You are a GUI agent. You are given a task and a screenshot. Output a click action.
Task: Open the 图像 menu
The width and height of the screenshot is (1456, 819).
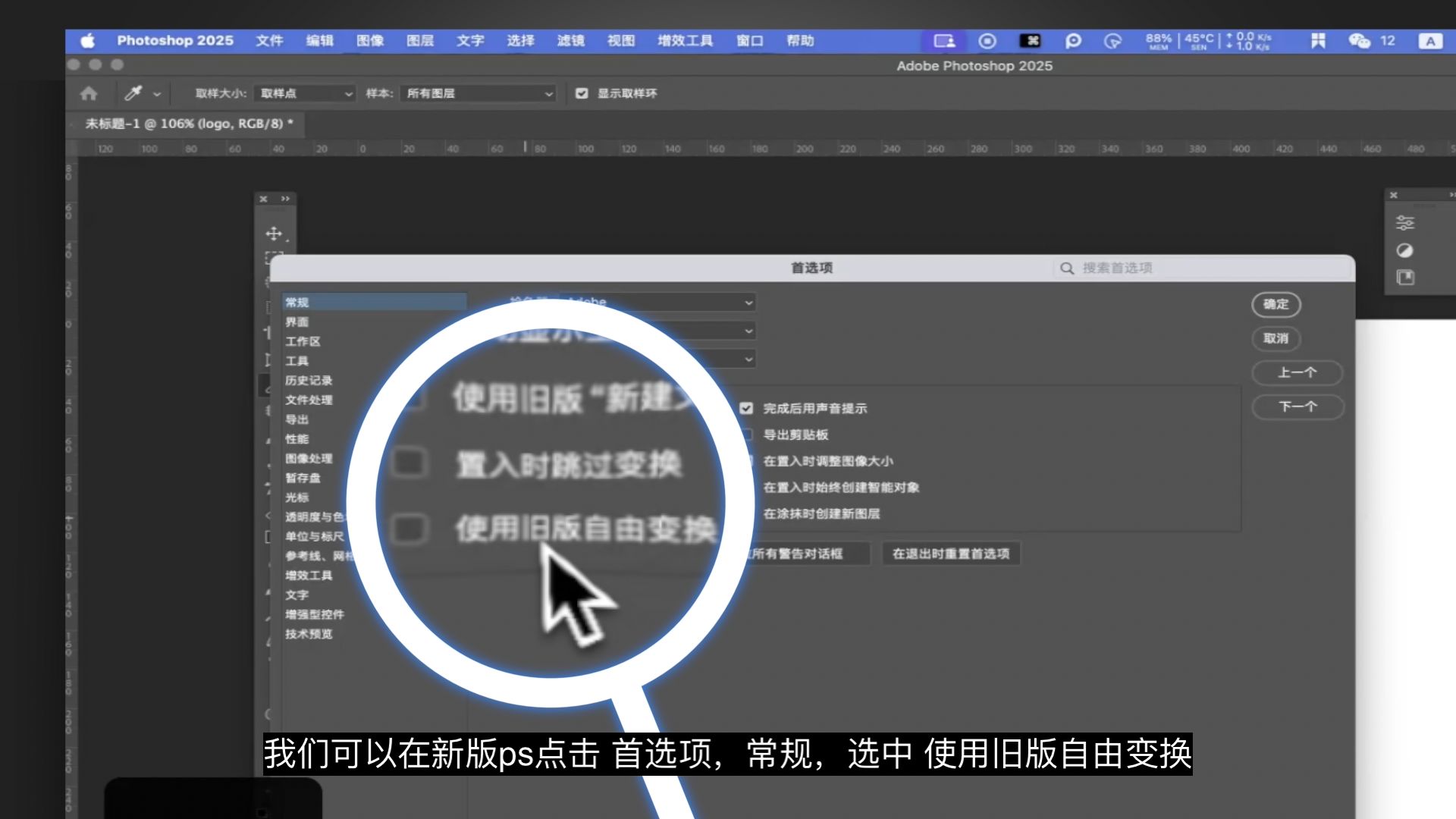(370, 41)
